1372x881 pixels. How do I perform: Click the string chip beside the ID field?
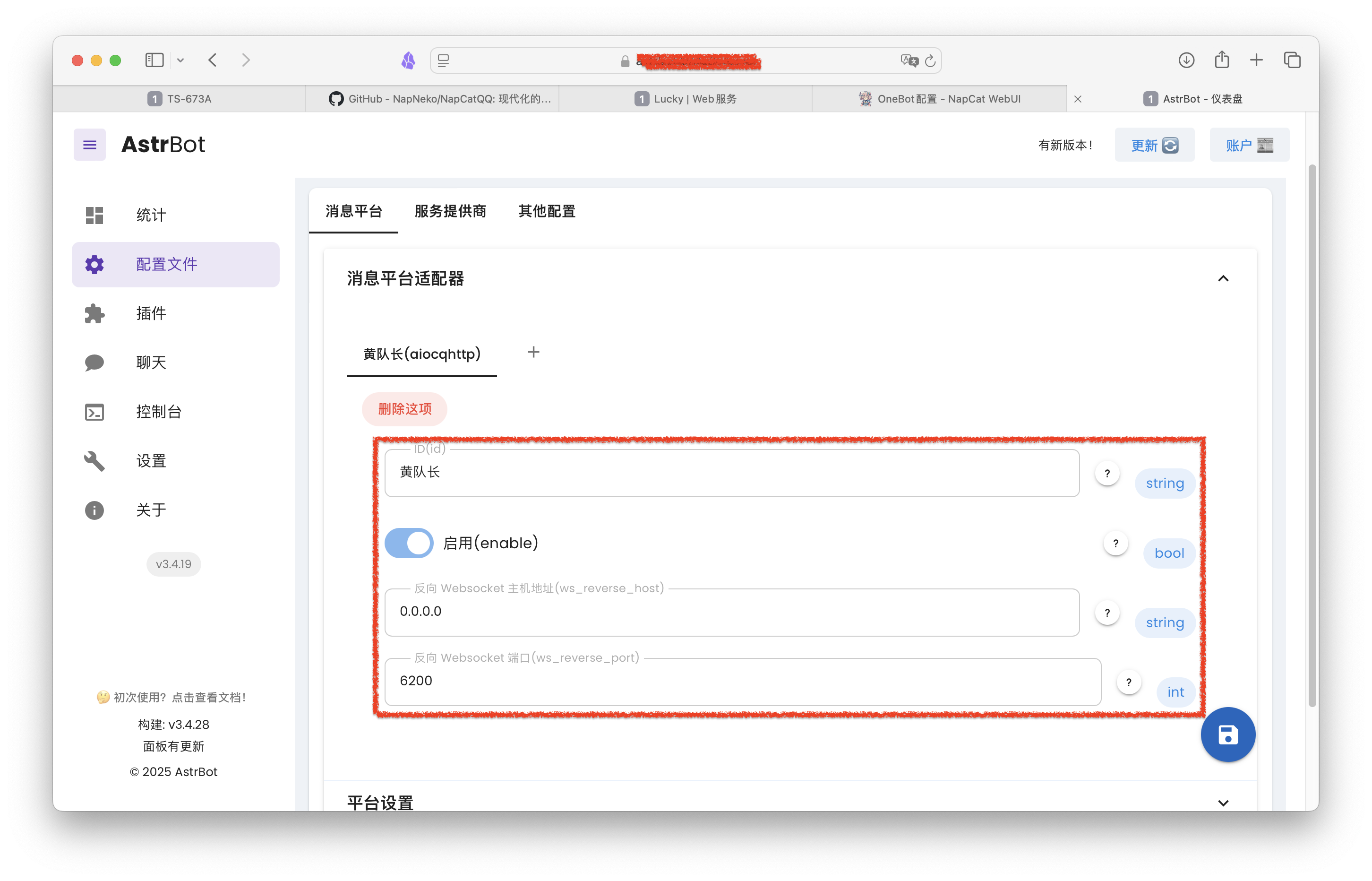tap(1165, 484)
